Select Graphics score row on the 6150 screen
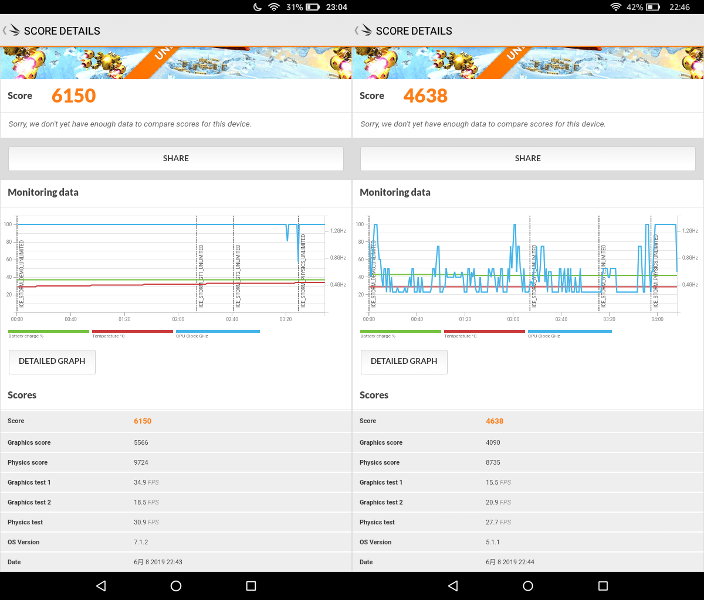This screenshot has height=600, width=704. pos(176,442)
